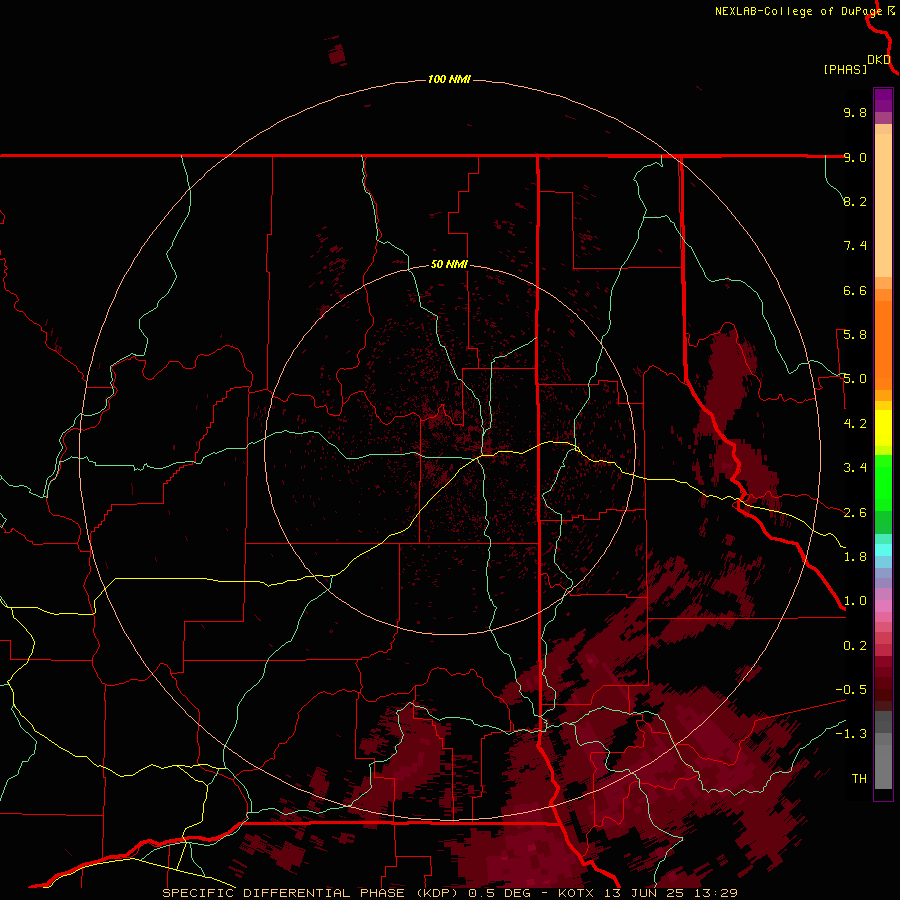Pick the bright green color bar segment

(x=883, y=483)
